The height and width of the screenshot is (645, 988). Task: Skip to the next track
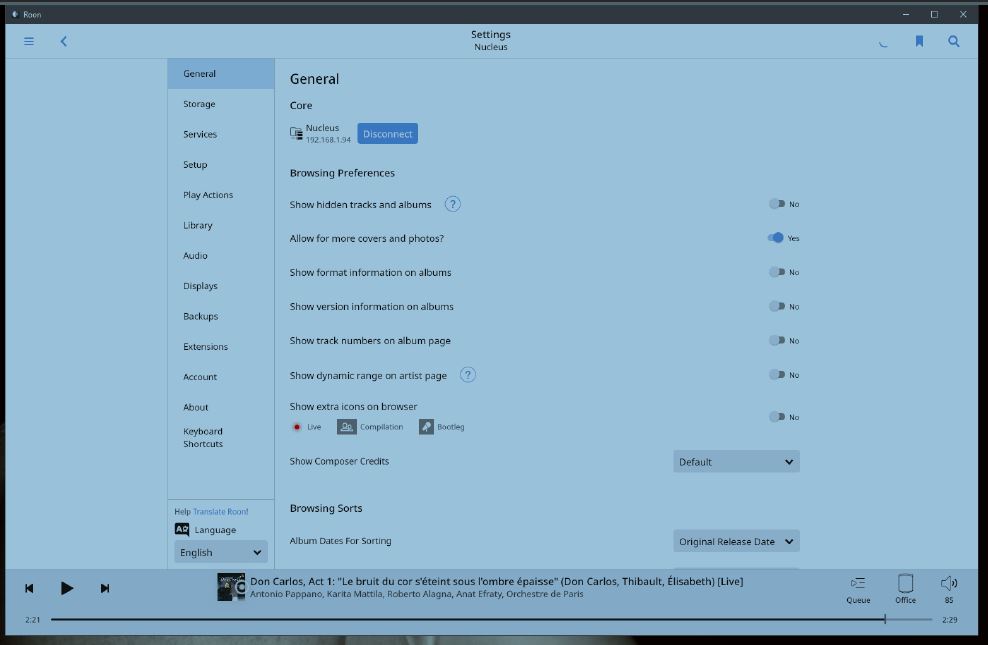click(105, 588)
